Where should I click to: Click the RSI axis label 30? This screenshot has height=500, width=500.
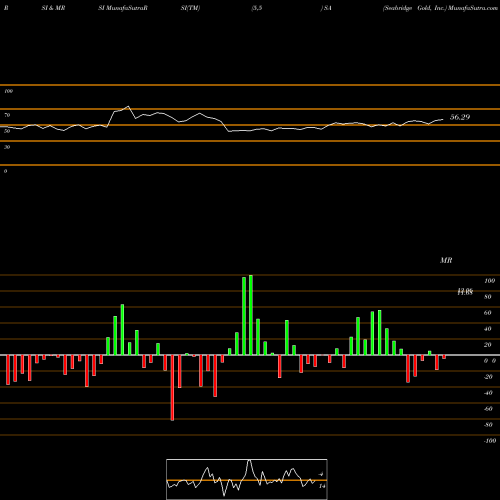tap(7, 147)
